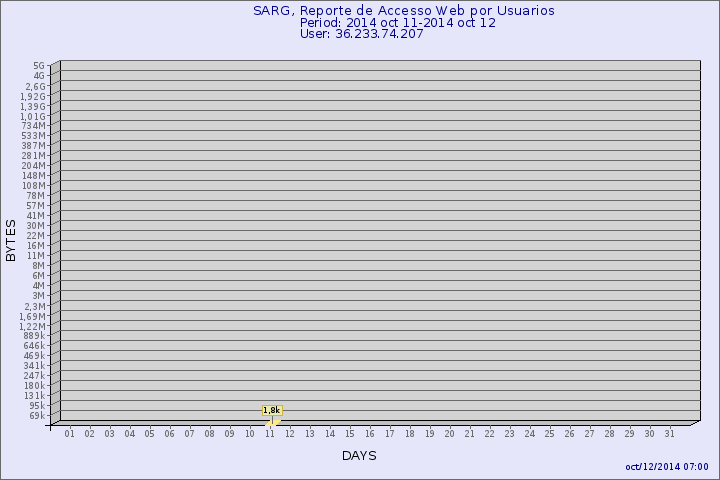
Task: Click the 41M label on the y-axis
Action: click(36, 216)
